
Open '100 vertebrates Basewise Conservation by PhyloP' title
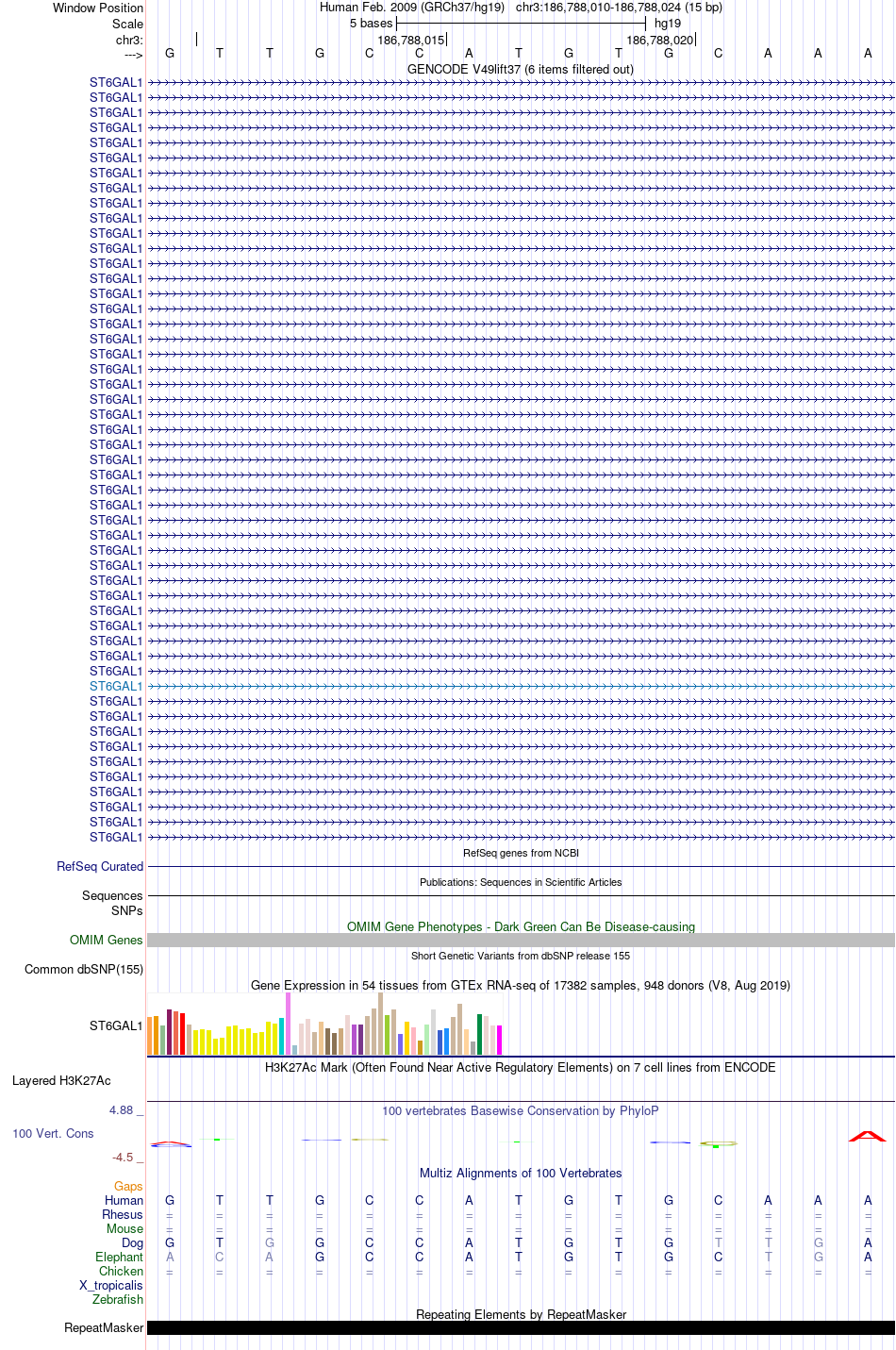pyautogui.click(x=521, y=1110)
